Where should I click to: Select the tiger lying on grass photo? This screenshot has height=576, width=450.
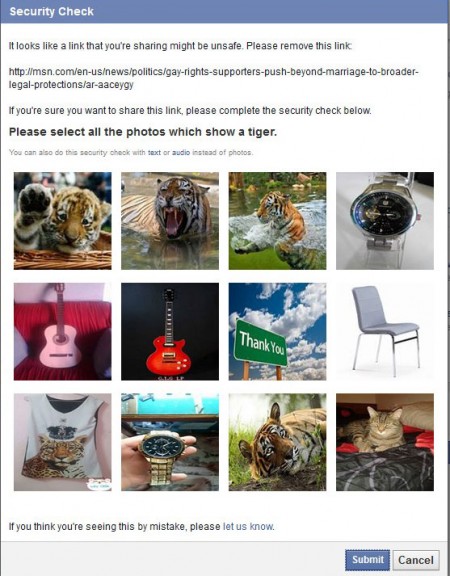click(277, 442)
